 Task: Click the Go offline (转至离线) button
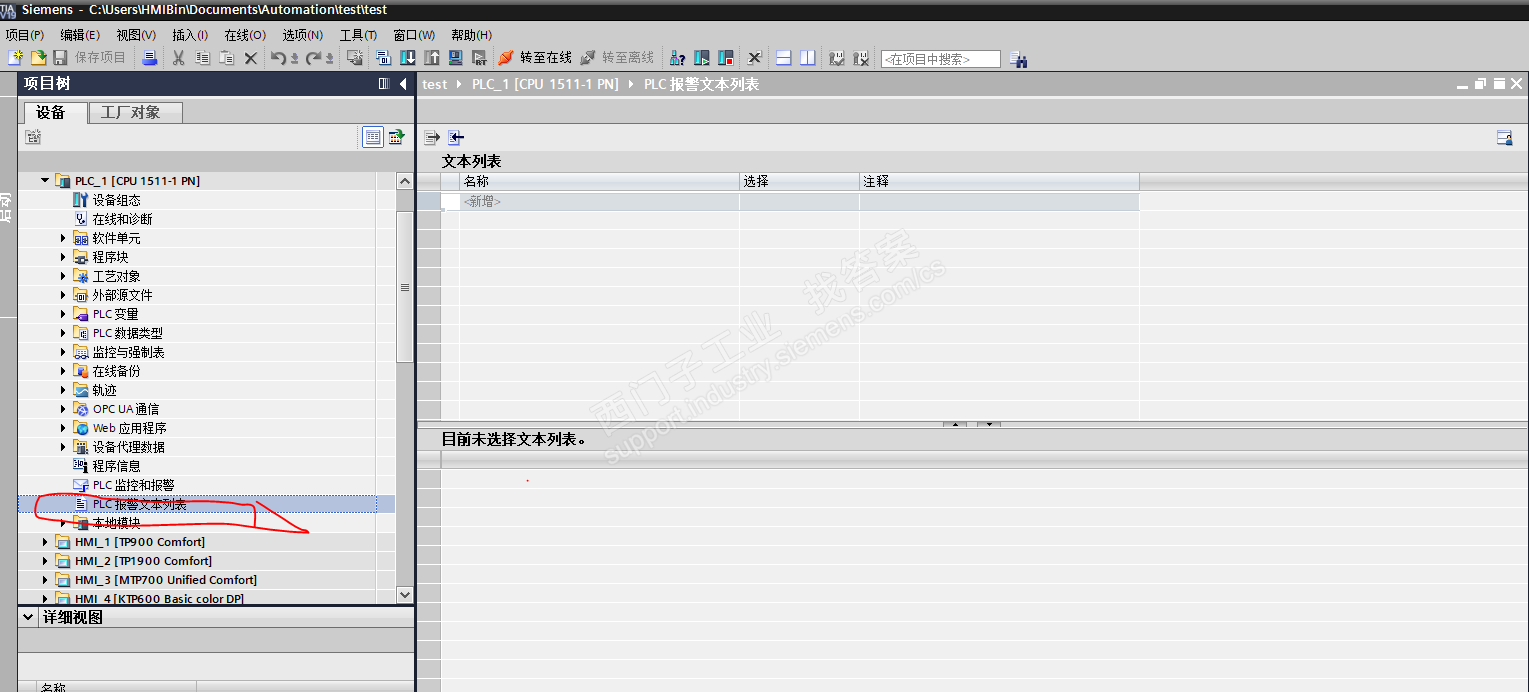pos(617,58)
